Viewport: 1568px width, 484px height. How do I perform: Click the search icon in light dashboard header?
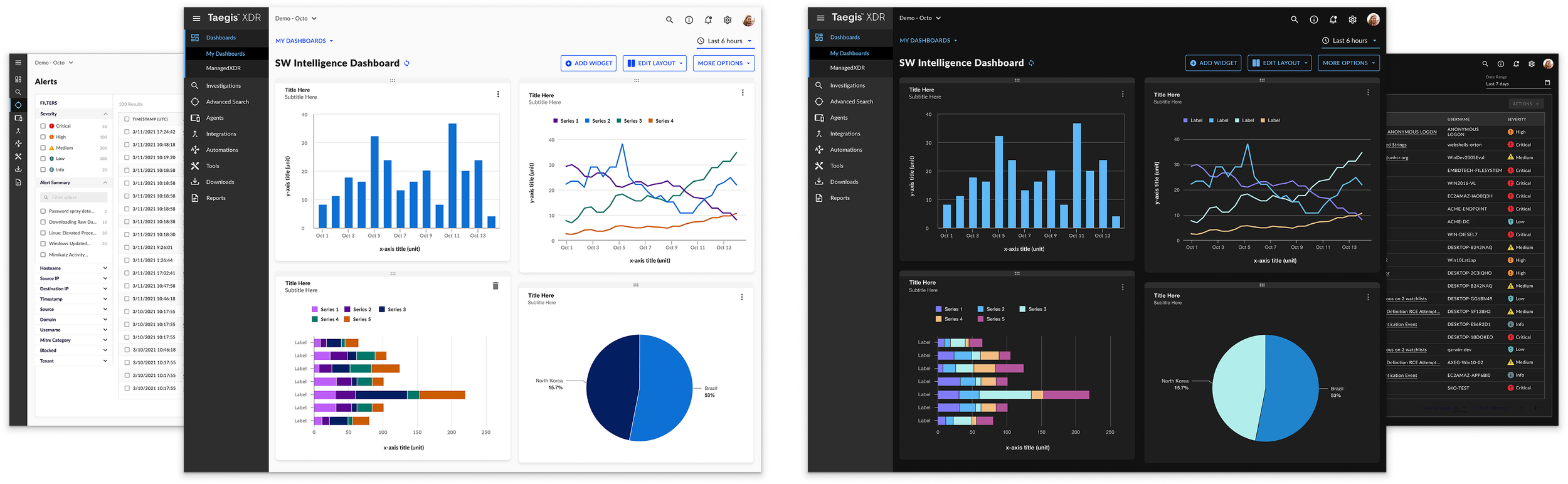click(669, 20)
